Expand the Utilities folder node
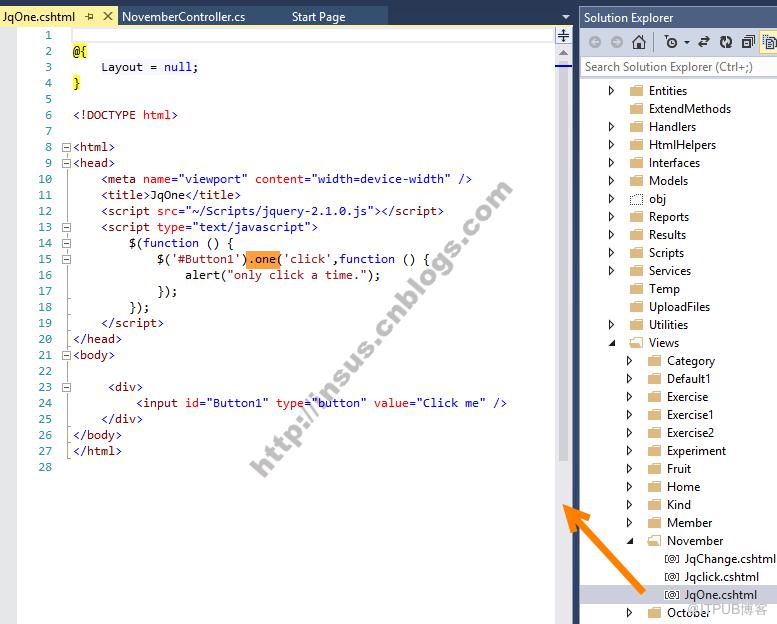The height and width of the screenshot is (624, 777). click(611, 325)
